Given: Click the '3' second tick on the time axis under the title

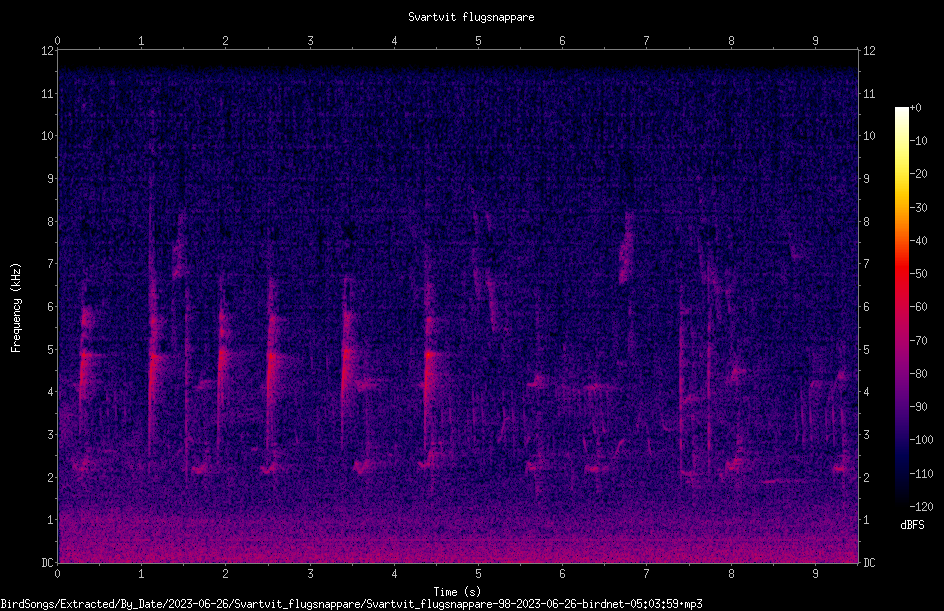Looking at the screenshot, I should 310,41.
